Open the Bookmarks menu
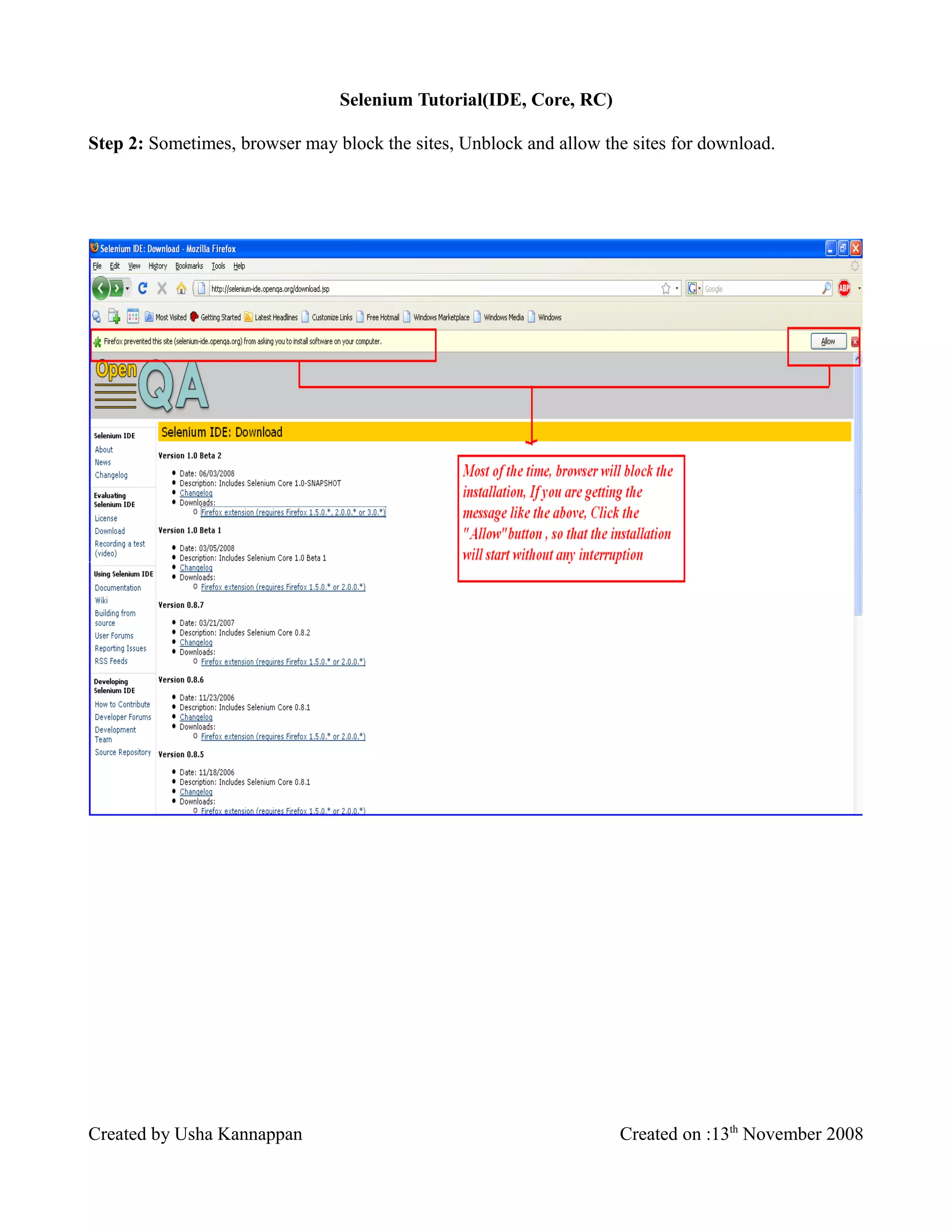The width and height of the screenshot is (952, 1232). click(189, 265)
